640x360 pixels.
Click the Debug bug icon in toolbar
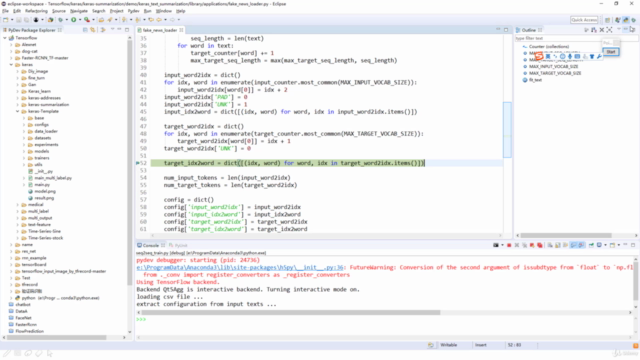[60, 20]
